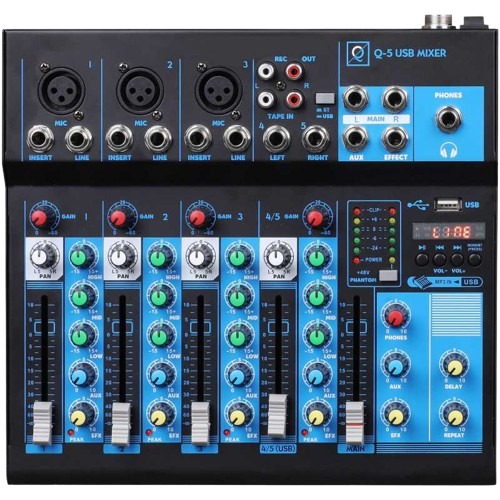Click the USB port slot

pos(447,204)
